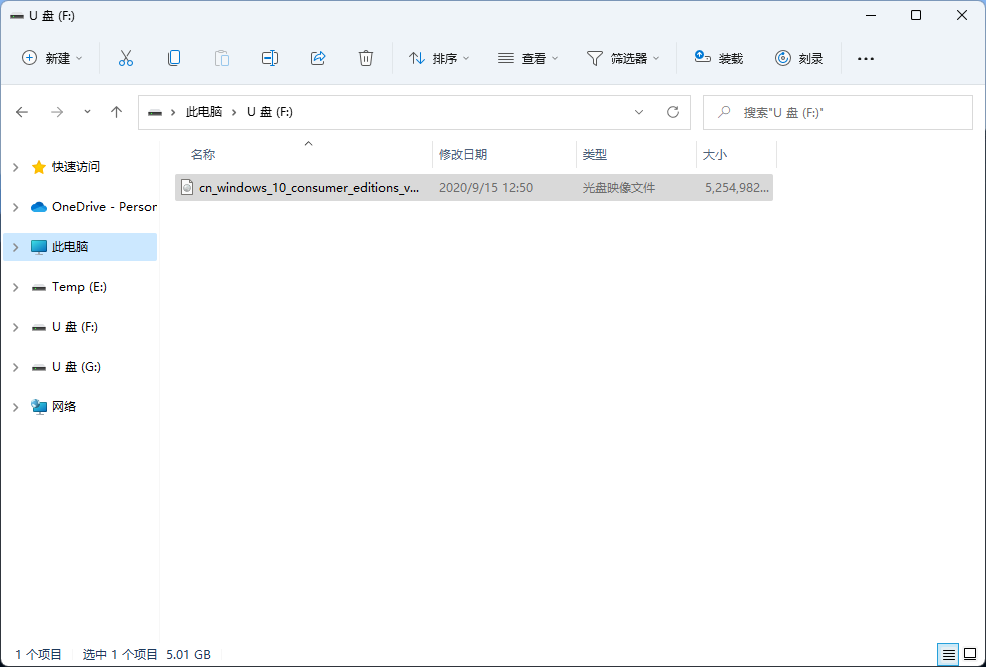Click the OneDrive cloud icon
The image size is (986, 667).
(x=39, y=207)
